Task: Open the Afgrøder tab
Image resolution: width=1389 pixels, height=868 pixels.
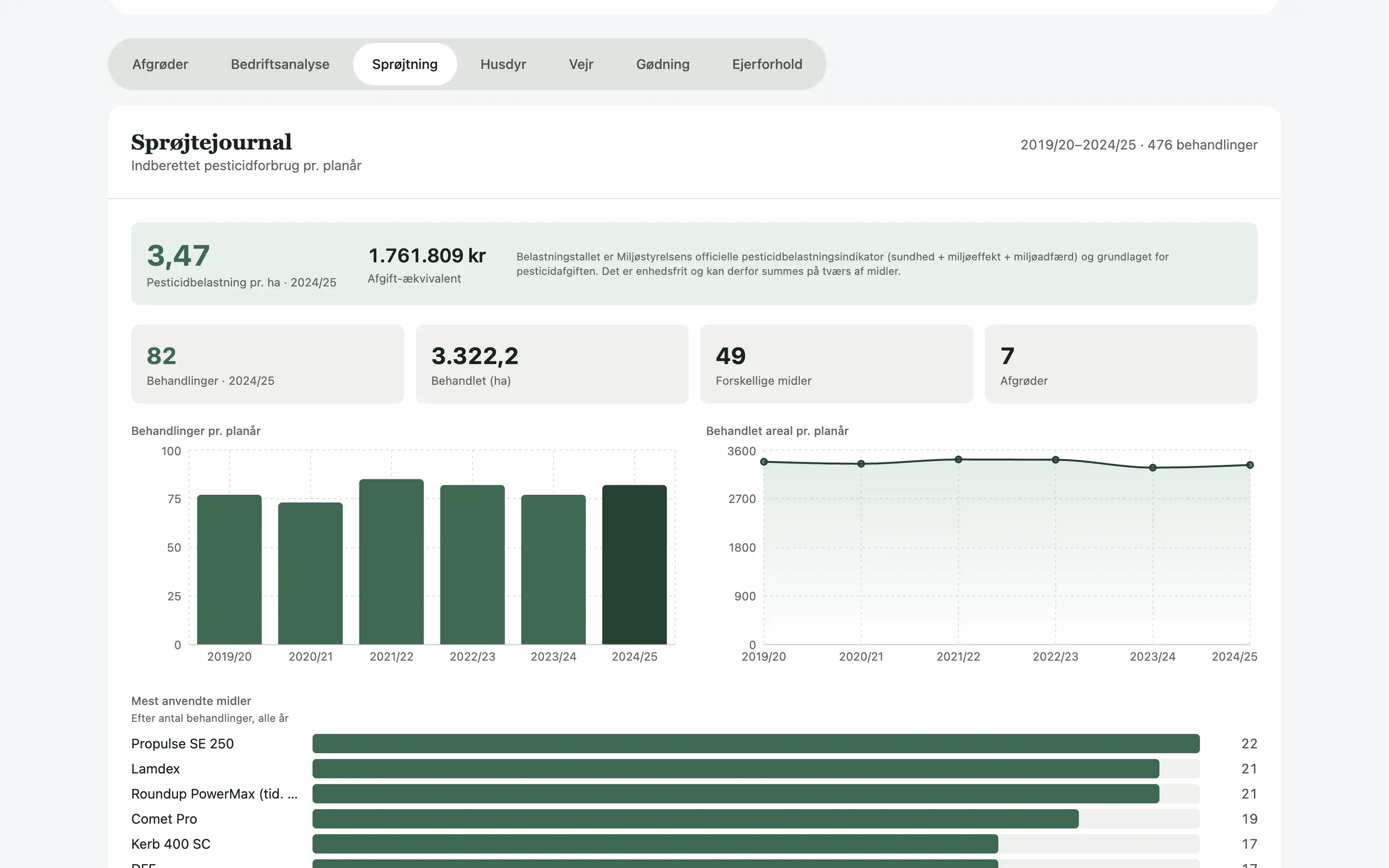Action: pos(160,64)
